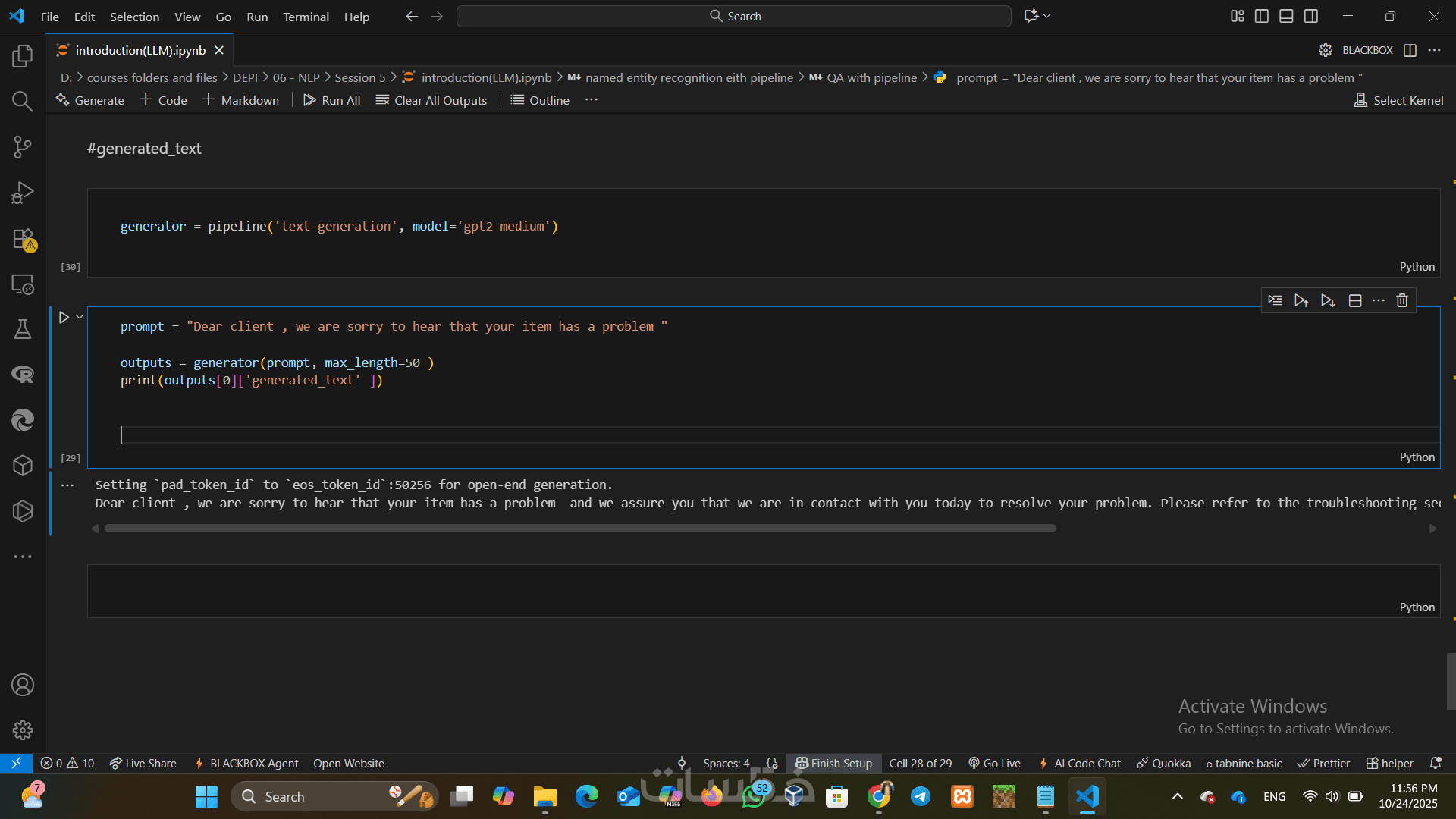Select the introduction(LLM).ipynb tab
The height and width of the screenshot is (819, 1456).
click(140, 50)
